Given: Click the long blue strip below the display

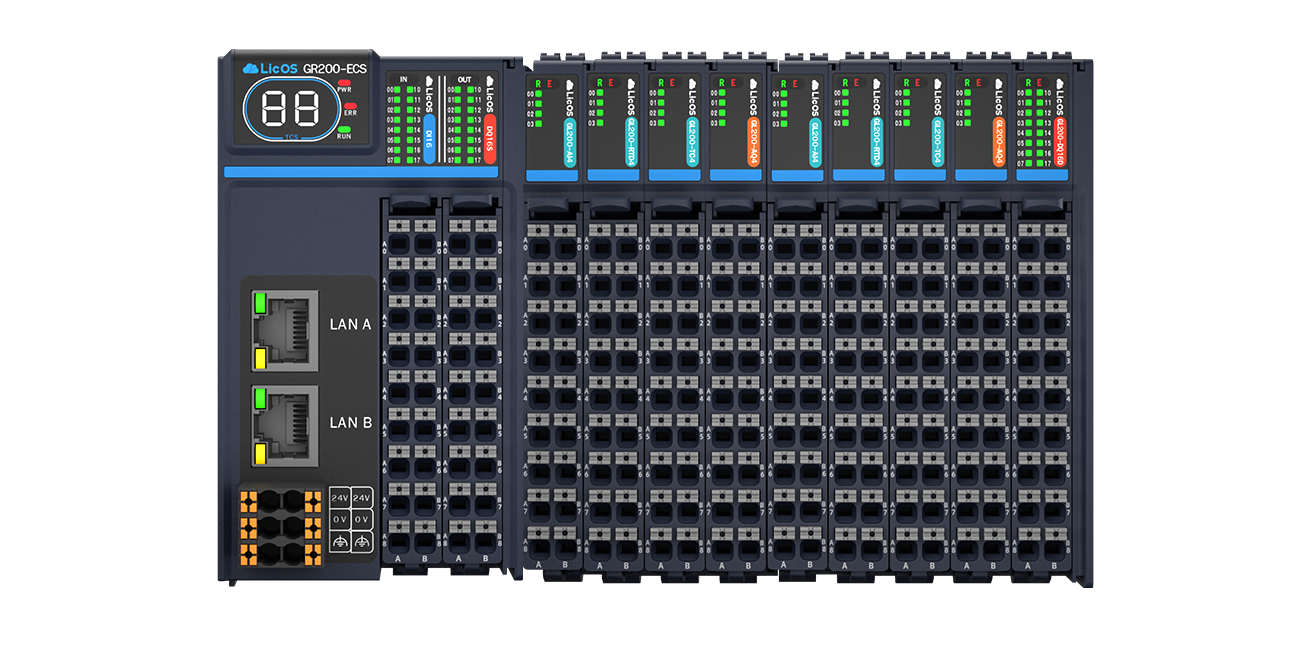Looking at the screenshot, I should (x=360, y=172).
